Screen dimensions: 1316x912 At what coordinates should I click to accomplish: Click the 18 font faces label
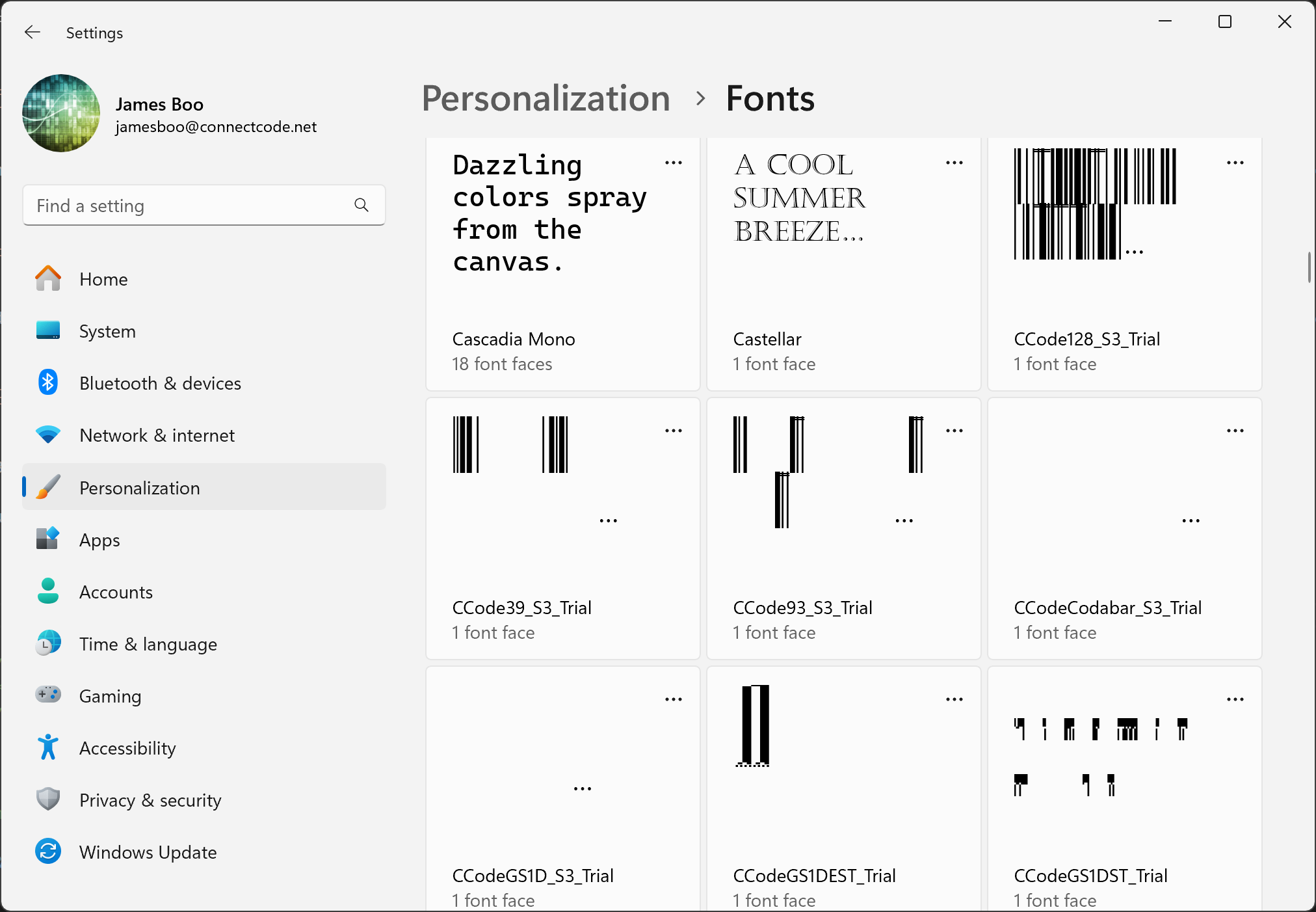pyautogui.click(x=502, y=364)
